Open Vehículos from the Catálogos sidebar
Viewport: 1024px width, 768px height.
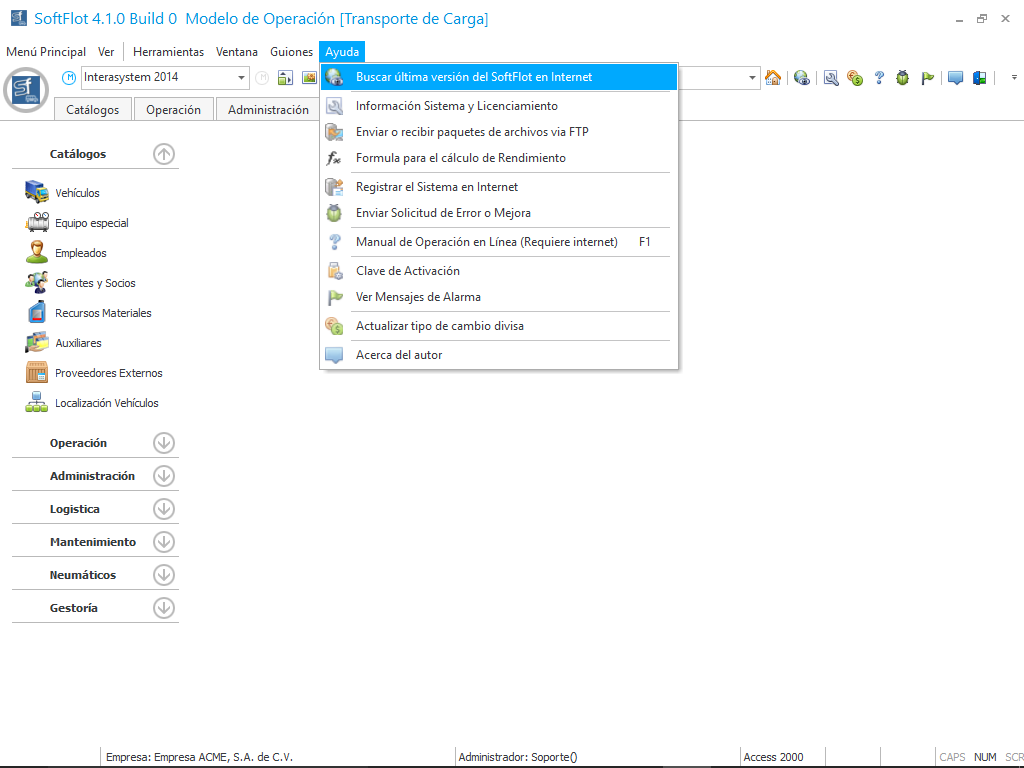pos(77,193)
